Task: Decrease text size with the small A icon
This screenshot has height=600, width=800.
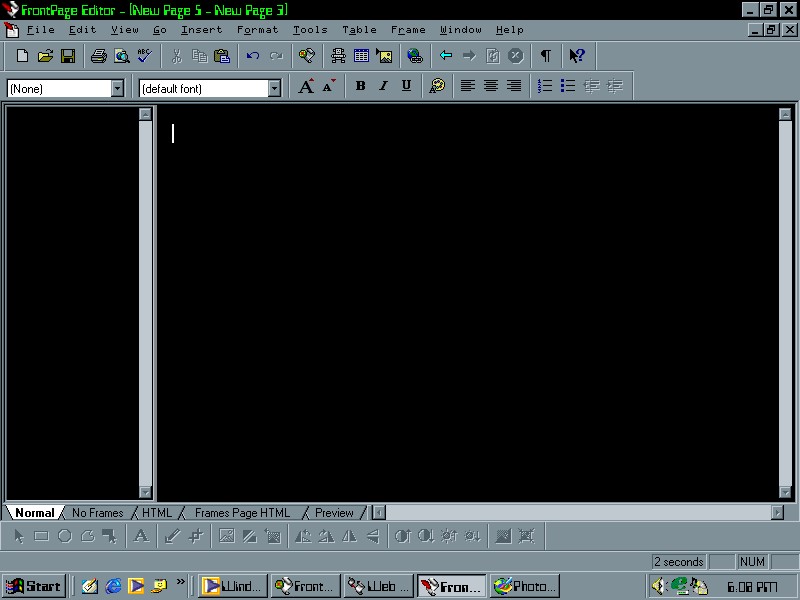Action: tap(329, 86)
